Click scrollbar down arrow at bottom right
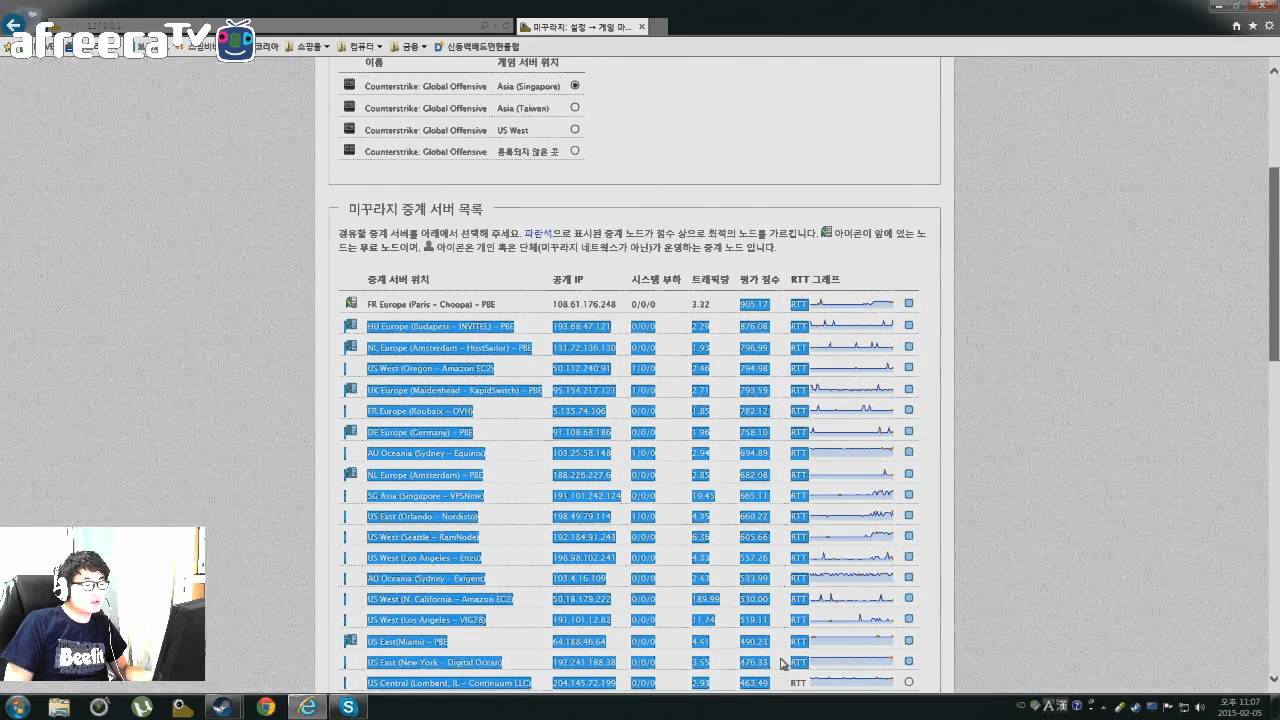Image resolution: width=1280 pixels, height=720 pixels. 1274,680
